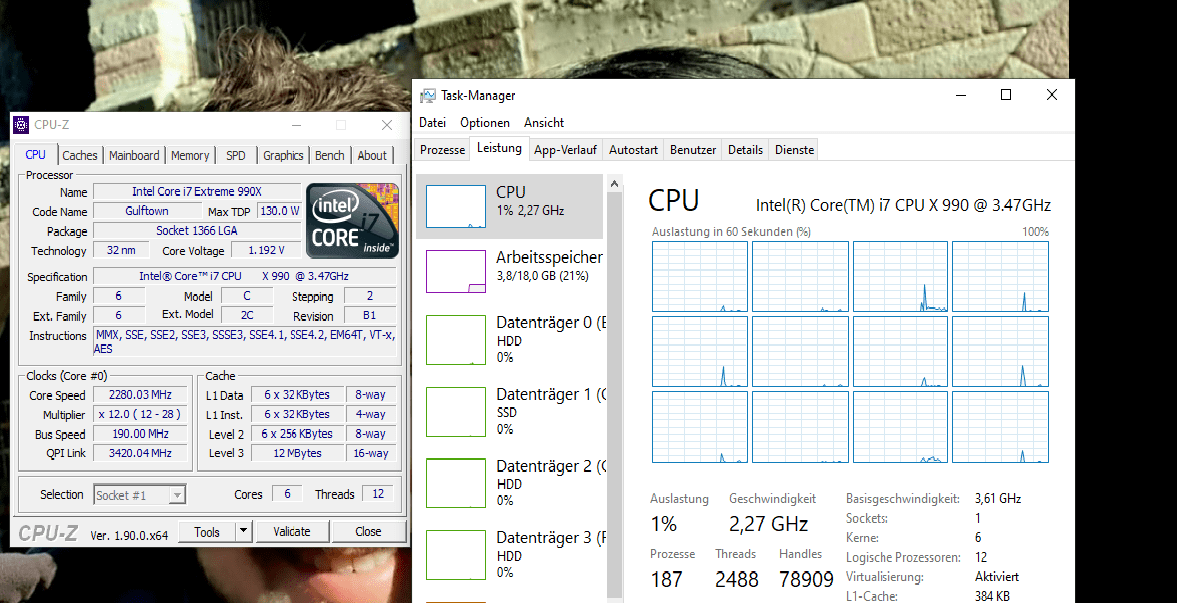
Task: Click the Intel Core i7 logo badge
Action: (x=352, y=221)
